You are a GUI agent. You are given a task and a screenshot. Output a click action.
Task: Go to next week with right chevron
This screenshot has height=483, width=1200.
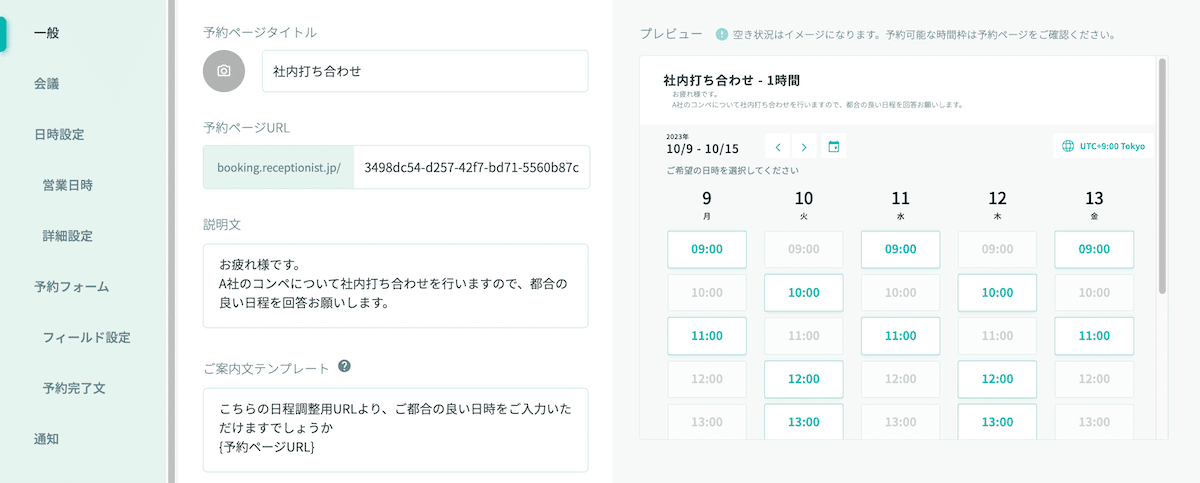click(x=804, y=146)
